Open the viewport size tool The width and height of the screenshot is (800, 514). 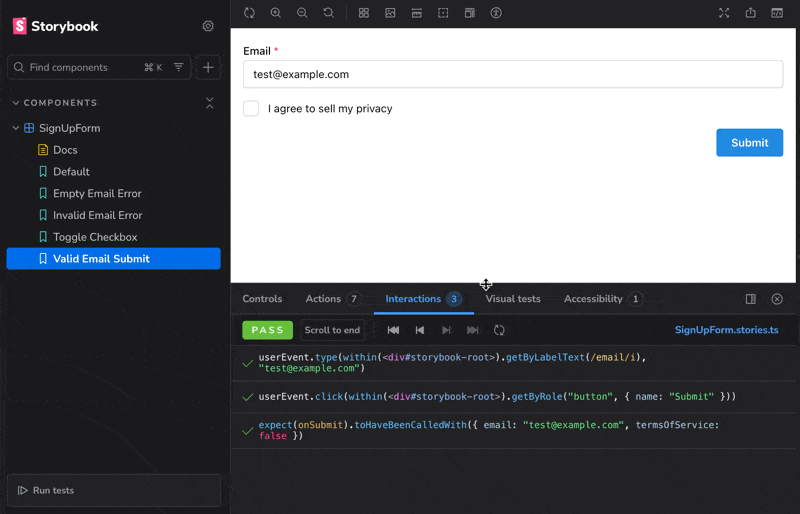[470, 13]
